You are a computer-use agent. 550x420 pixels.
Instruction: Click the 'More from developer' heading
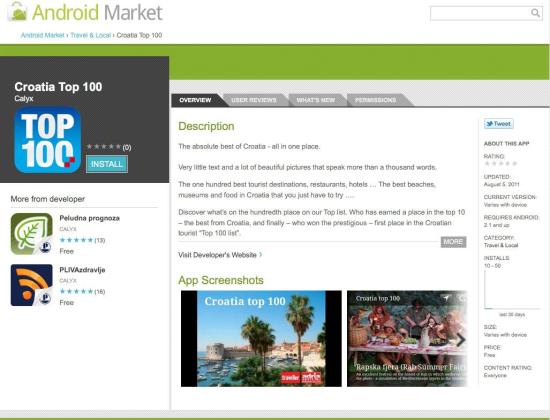point(48,199)
